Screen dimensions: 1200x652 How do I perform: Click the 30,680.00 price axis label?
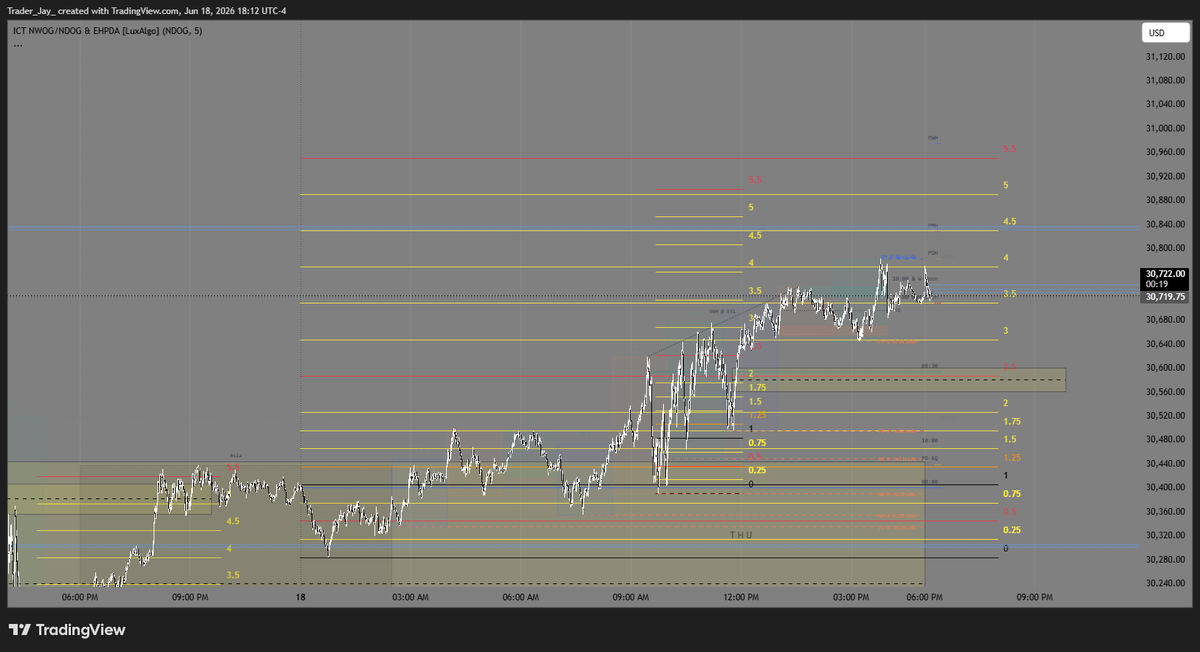click(1166, 320)
